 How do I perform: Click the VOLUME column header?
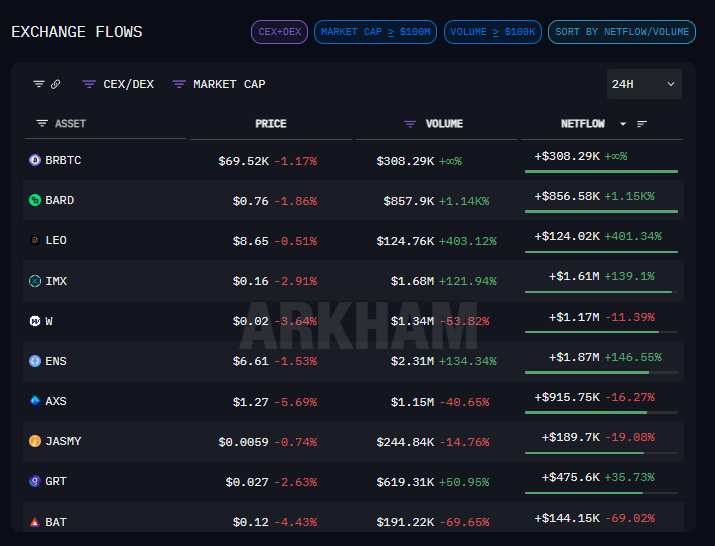click(444, 124)
